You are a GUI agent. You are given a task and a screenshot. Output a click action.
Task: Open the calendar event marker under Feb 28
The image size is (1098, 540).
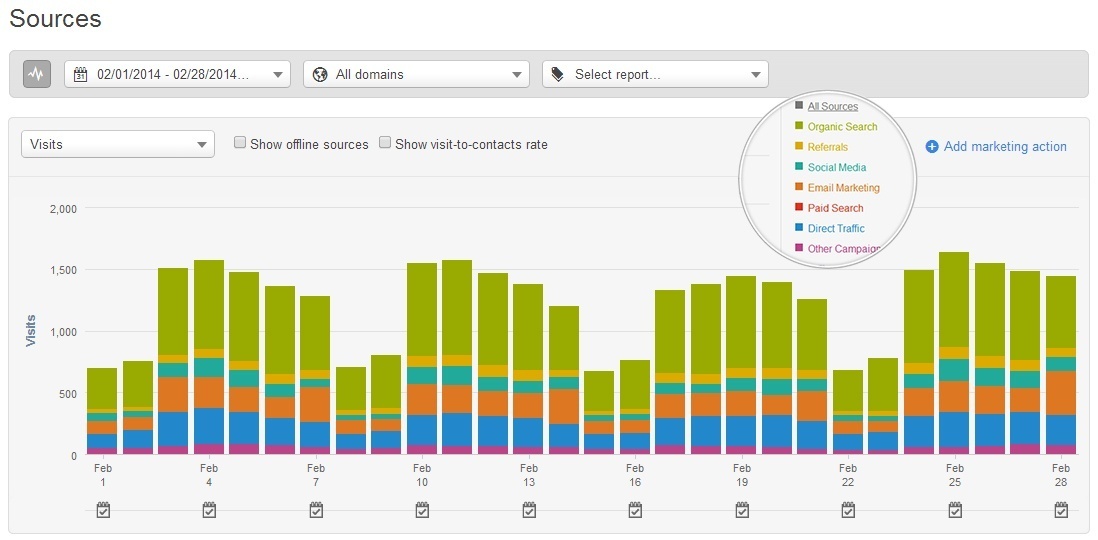point(1062,510)
